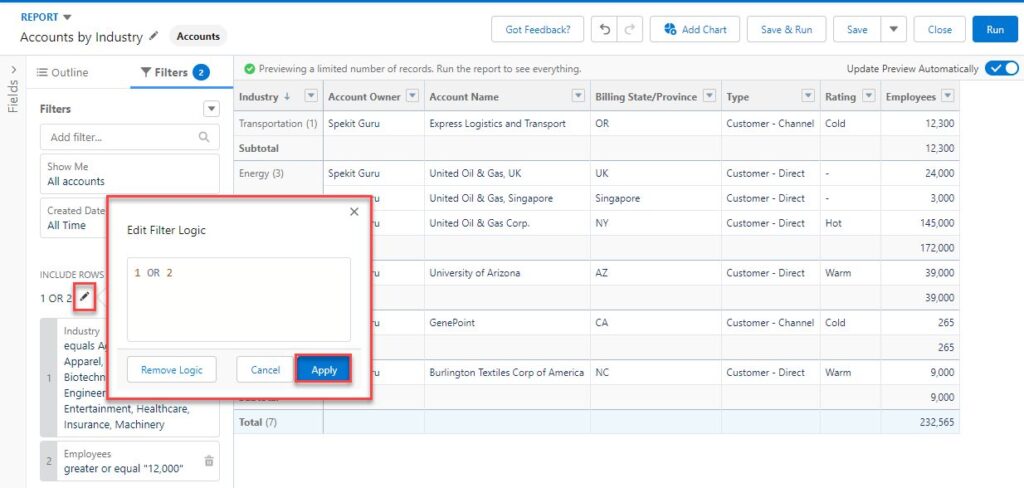This screenshot has width=1024, height=488.
Task: Click the redo arrow button
Action: [x=630, y=29]
